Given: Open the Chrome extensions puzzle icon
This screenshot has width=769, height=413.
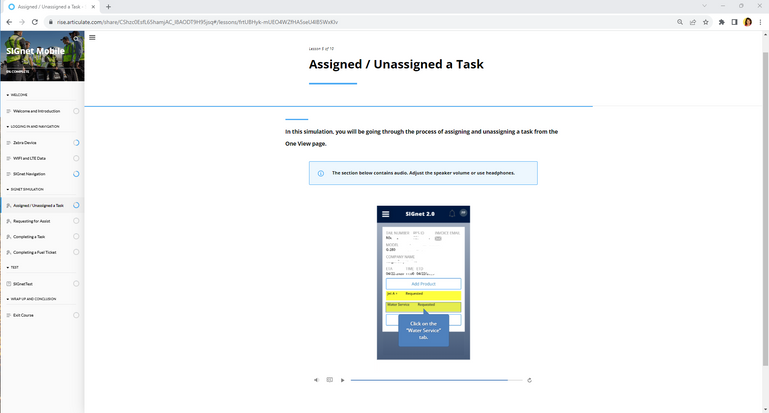Looking at the screenshot, I should [721, 22].
